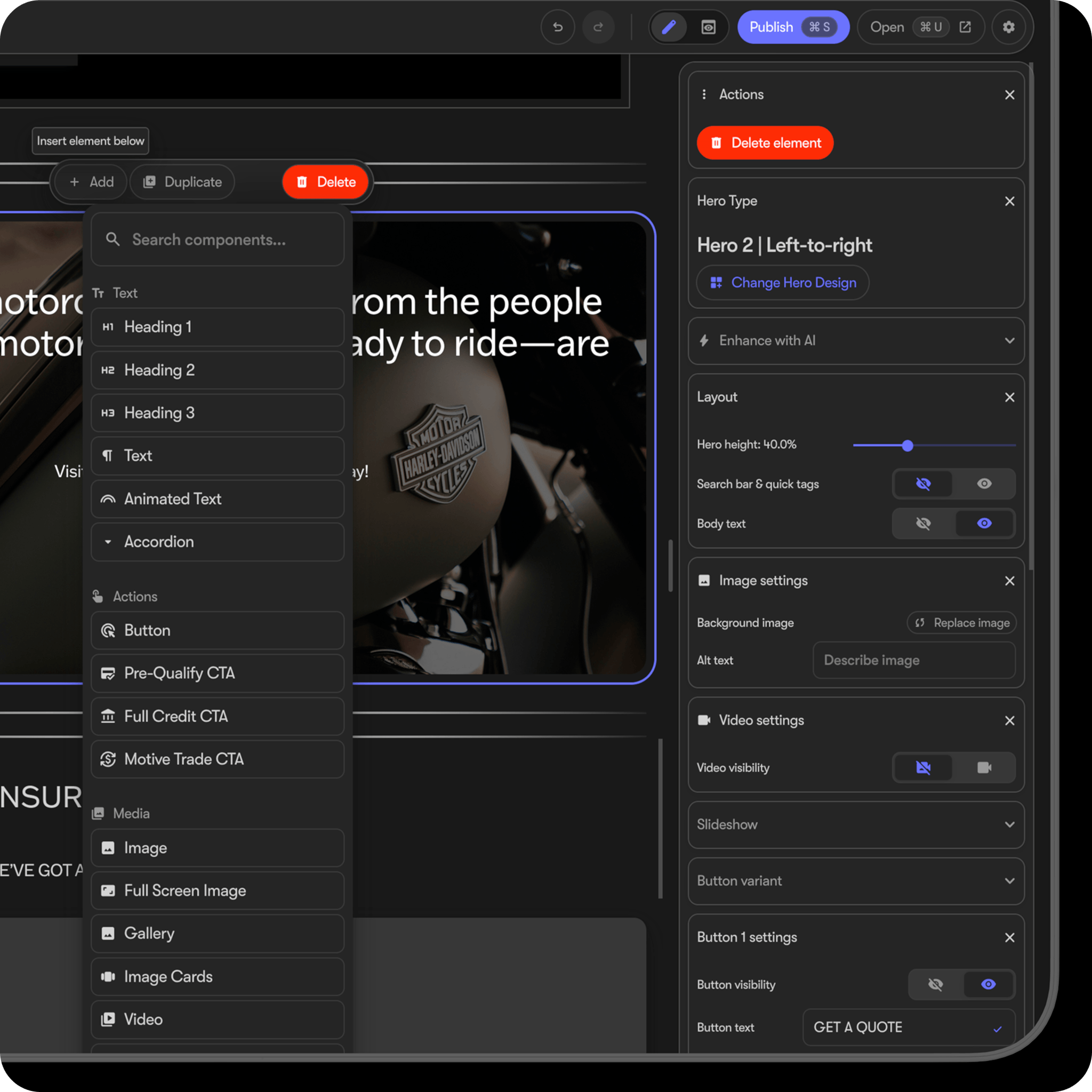Image resolution: width=1092 pixels, height=1092 pixels.
Task: Click the Search components field
Action: tap(218, 239)
